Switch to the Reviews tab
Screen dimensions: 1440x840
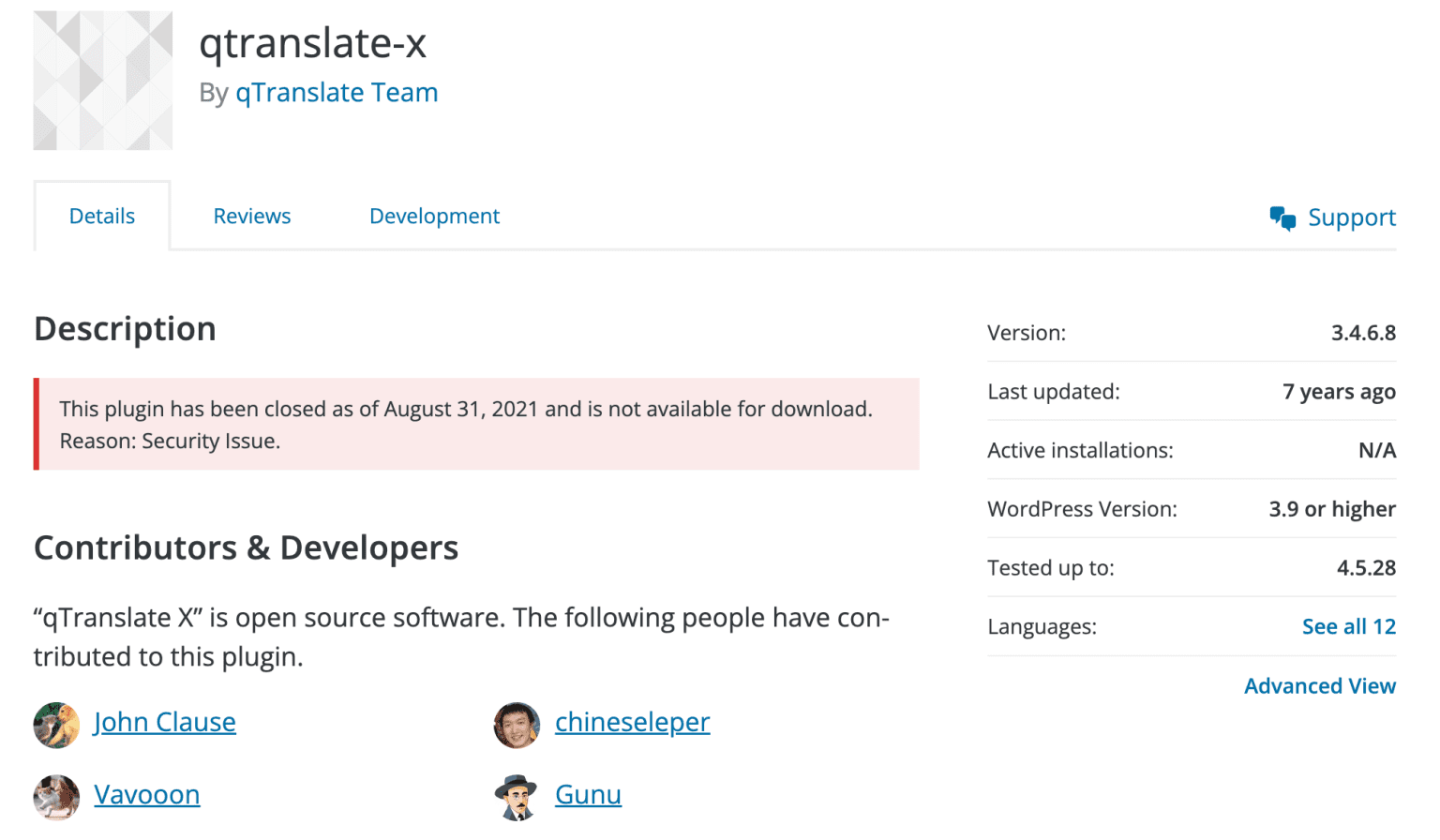coord(251,216)
